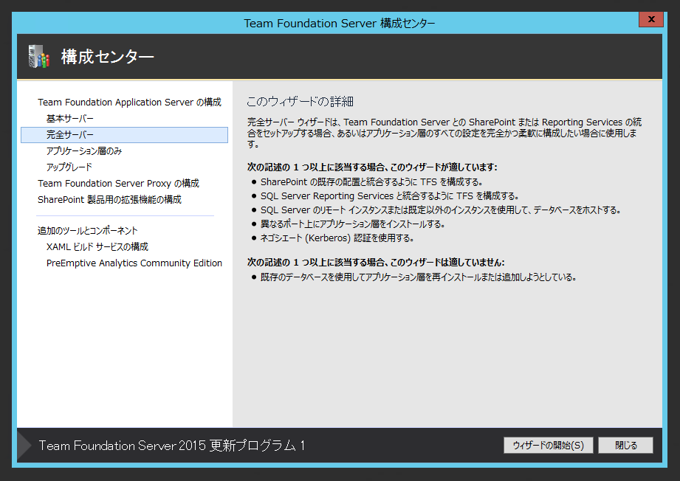Screen dimensions: 680x481
Task: Select 基本サーバー in the left tree
Action: pyautogui.click(x=70, y=118)
